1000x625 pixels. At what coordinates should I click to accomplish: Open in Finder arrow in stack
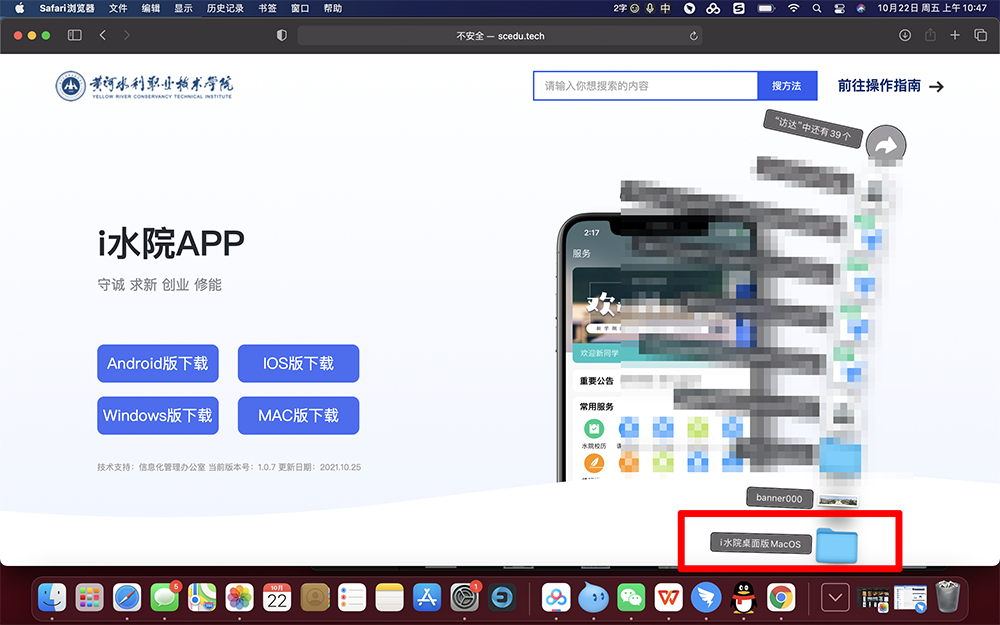coord(885,146)
